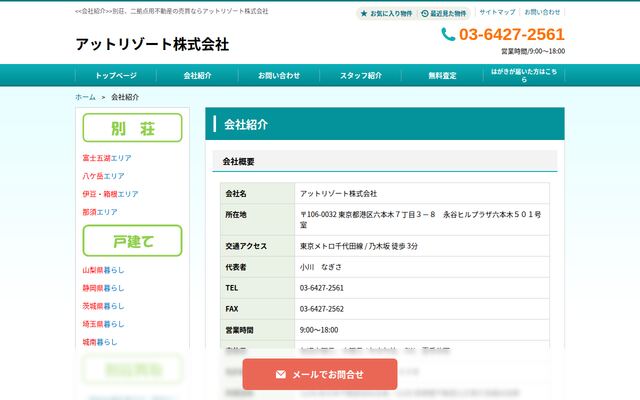Click the 会社紹介 page heading
The width and height of the screenshot is (640, 400).
click(x=246, y=124)
